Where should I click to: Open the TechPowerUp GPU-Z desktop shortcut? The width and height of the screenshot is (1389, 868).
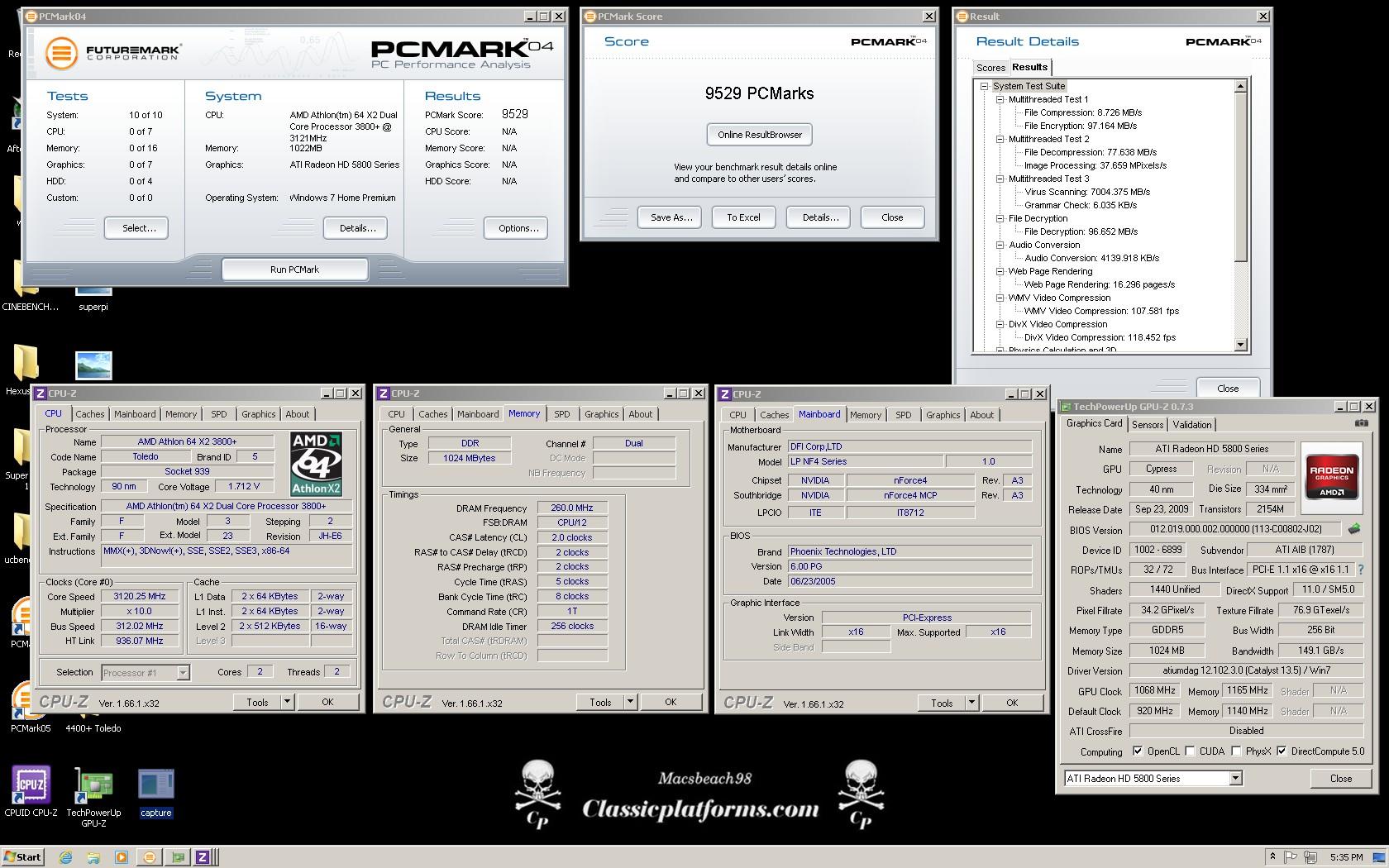93,796
